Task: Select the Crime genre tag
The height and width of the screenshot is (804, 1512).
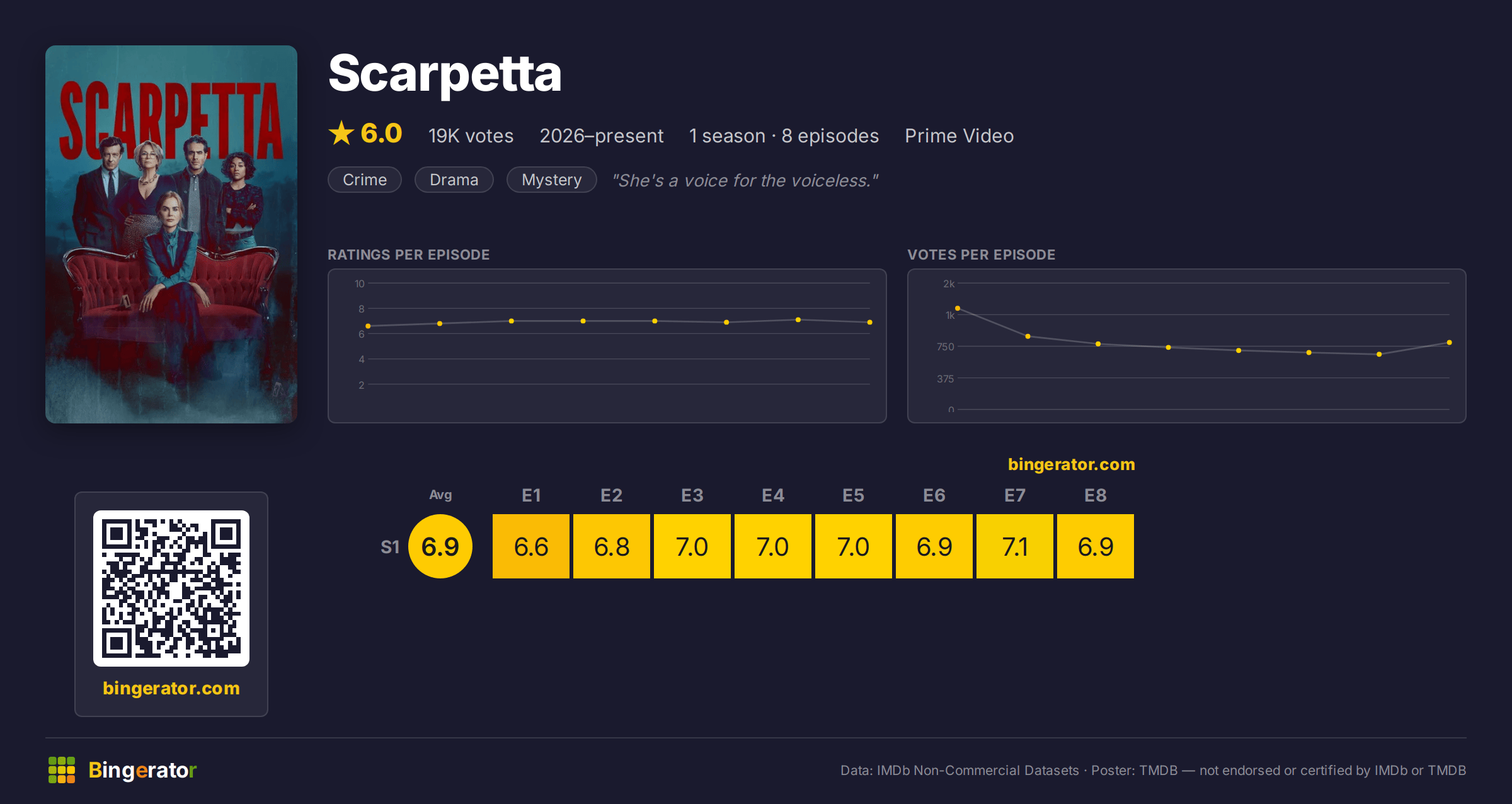Action: point(365,180)
